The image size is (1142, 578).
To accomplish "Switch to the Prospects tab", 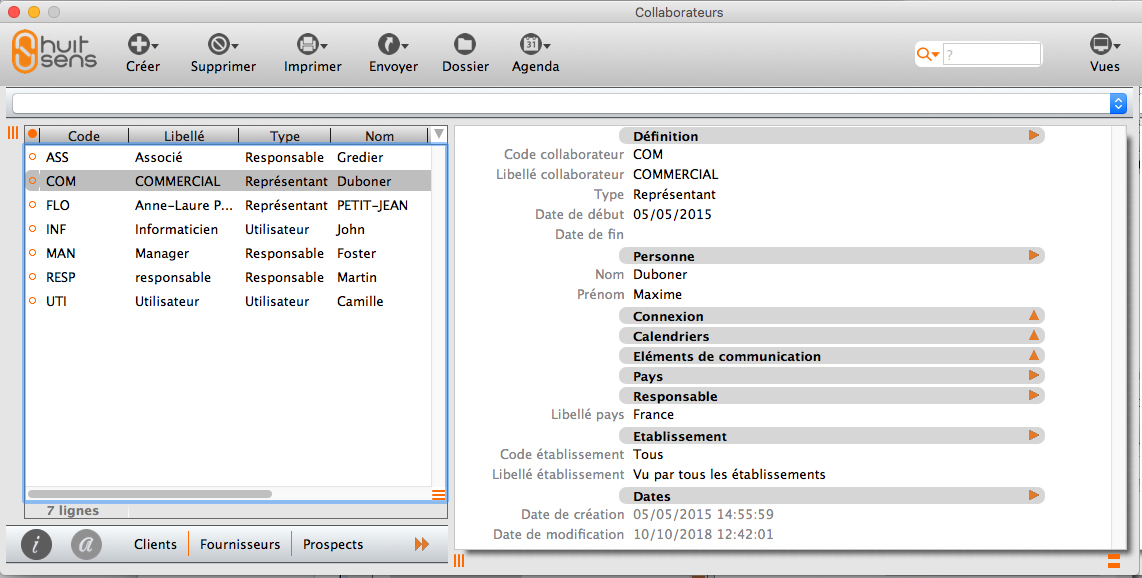I will (333, 545).
